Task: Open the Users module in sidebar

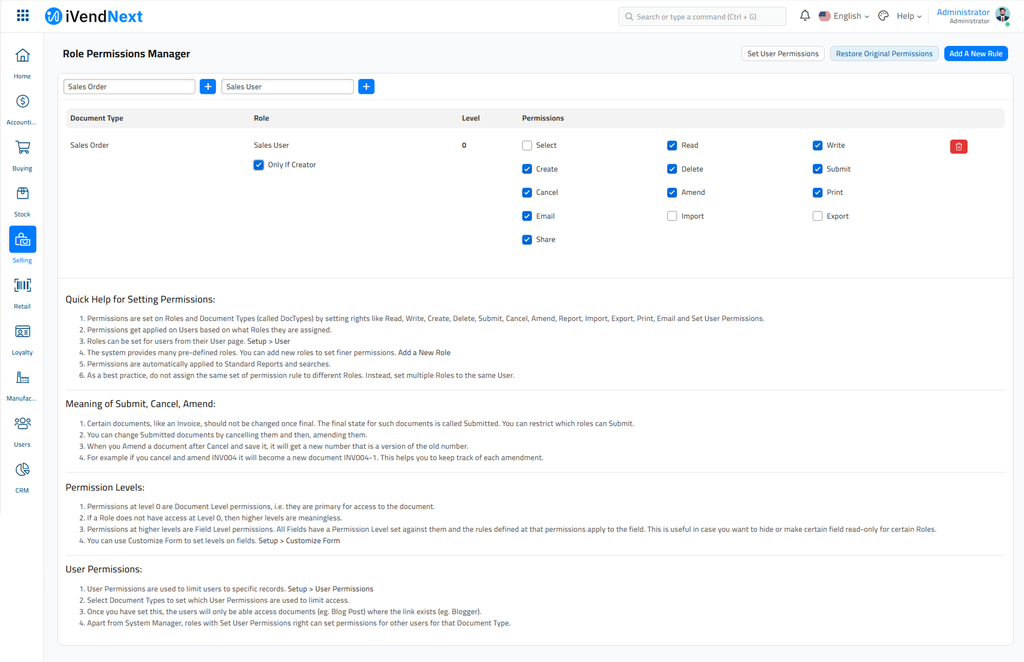Action: pos(22,424)
